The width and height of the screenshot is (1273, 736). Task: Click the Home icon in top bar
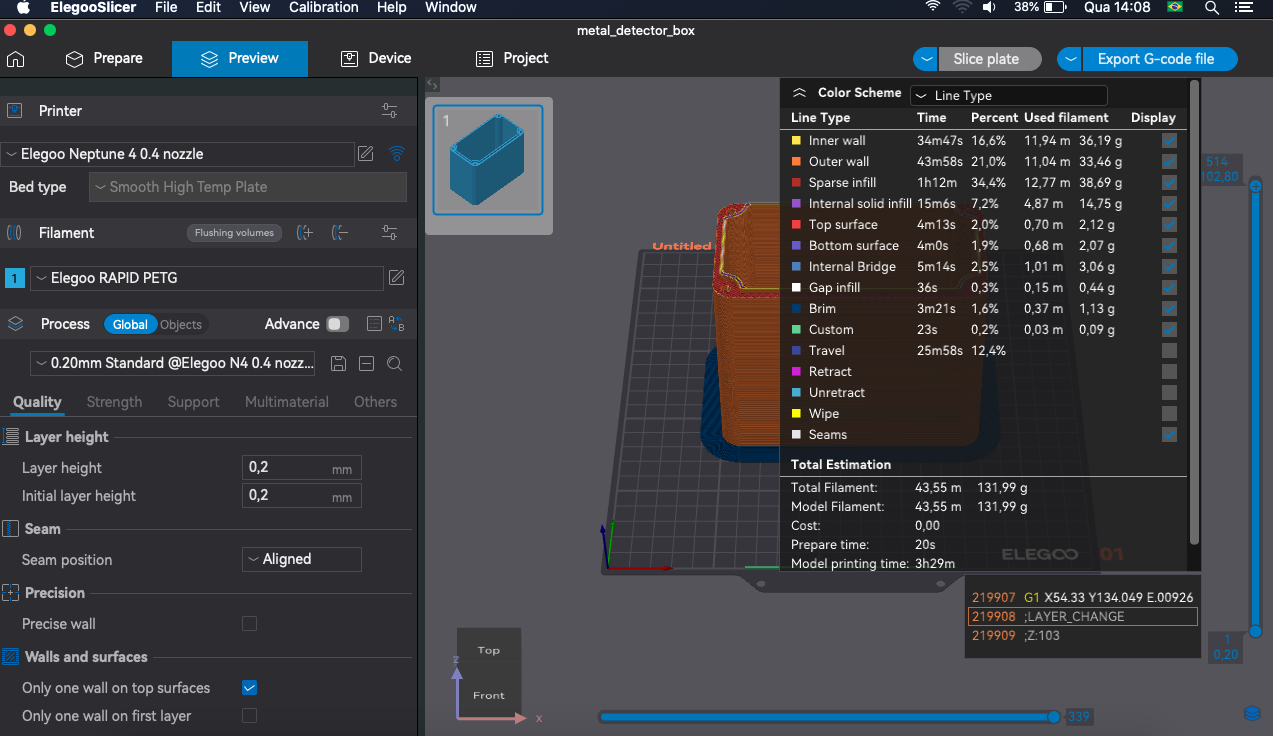tap(16, 59)
